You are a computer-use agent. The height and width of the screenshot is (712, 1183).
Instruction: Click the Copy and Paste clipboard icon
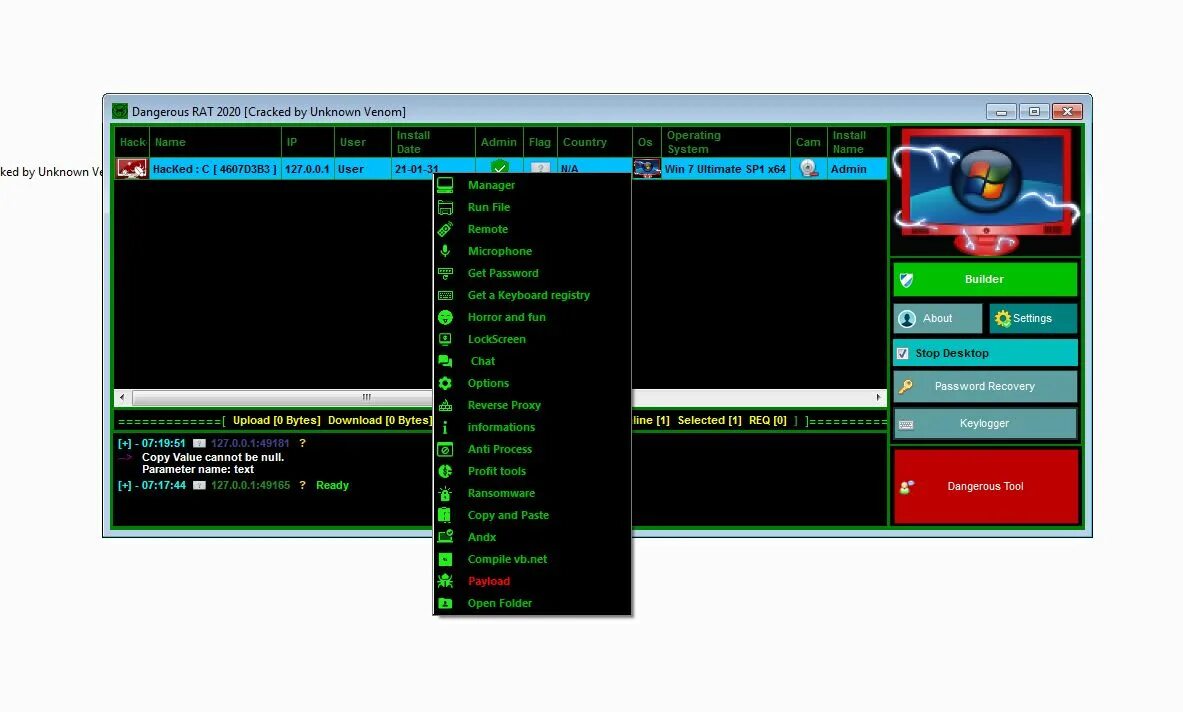pyautogui.click(x=445, y=515)
